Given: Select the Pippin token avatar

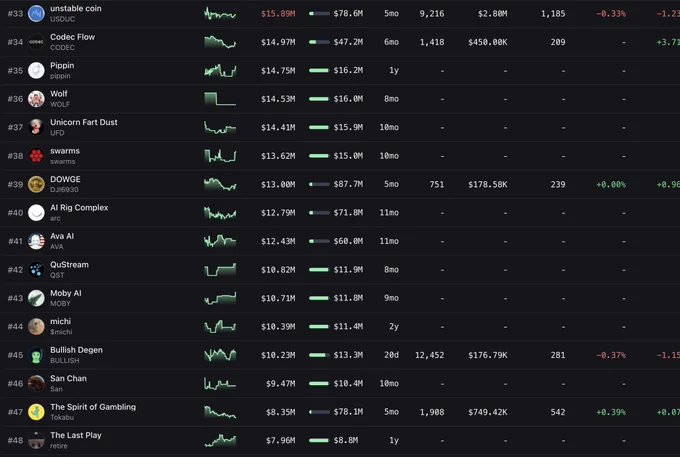Looking at the screenshot, I should [36, 70].
